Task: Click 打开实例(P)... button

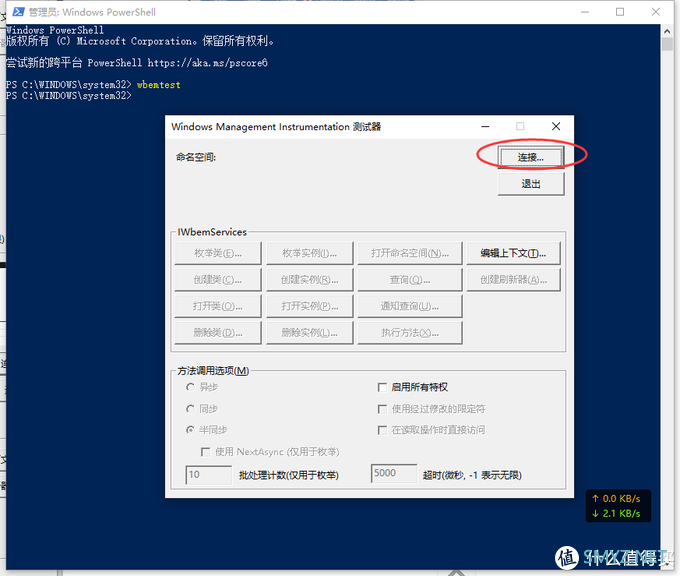Action: [x=310, y=306]
